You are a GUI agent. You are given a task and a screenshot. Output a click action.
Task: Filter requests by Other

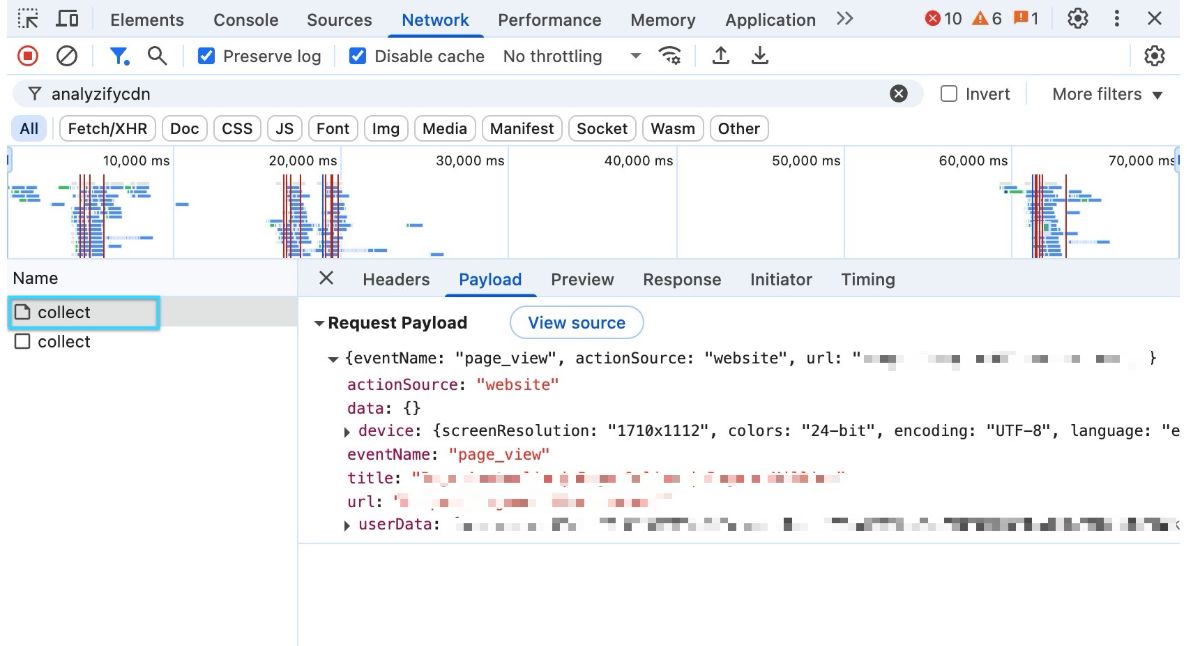738,128
